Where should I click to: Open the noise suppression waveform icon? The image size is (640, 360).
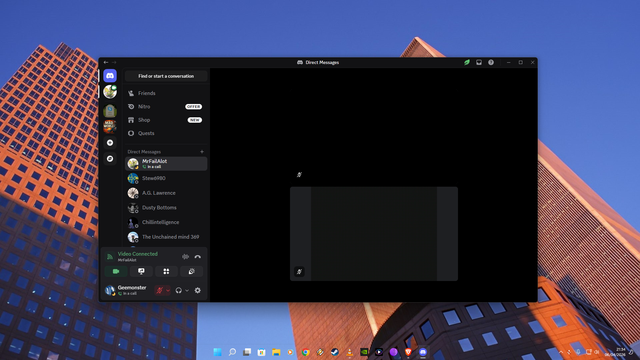(x=185, y=257)
